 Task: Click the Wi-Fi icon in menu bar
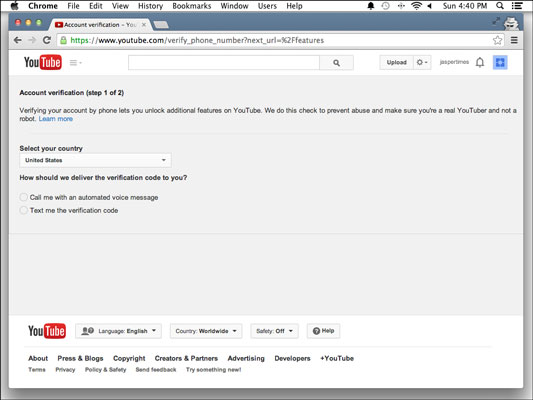coord(416,6)
